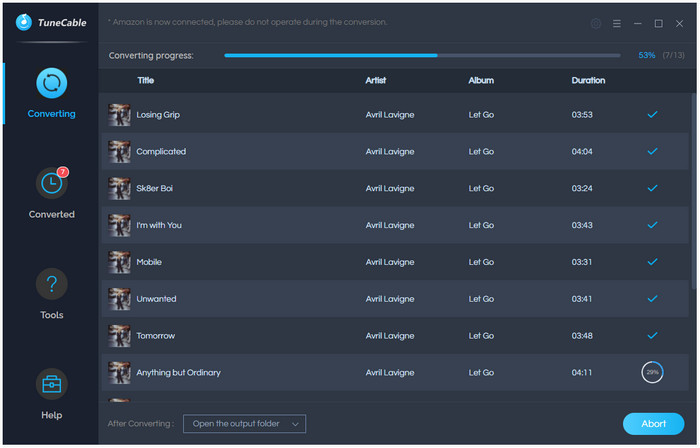Click the Amazon is now connected notice
Image resolution: width=700 pixels, height=448 pixels.
(x=248, y=22)
